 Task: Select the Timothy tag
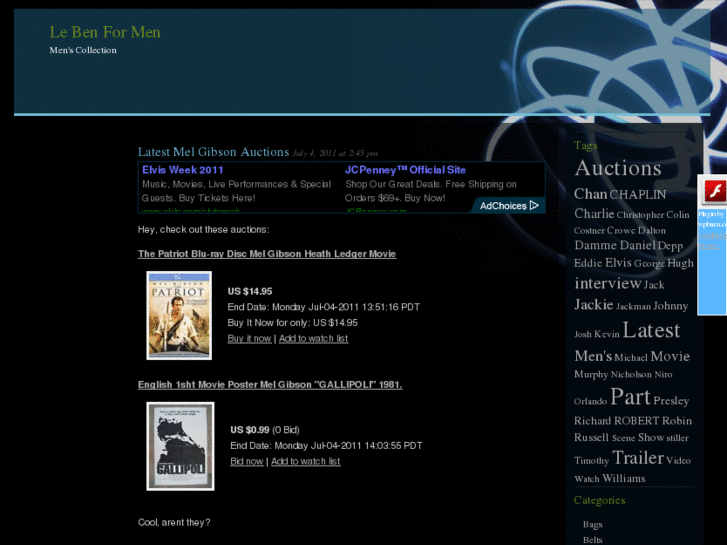pyautogui.click(x=592, y=461)
